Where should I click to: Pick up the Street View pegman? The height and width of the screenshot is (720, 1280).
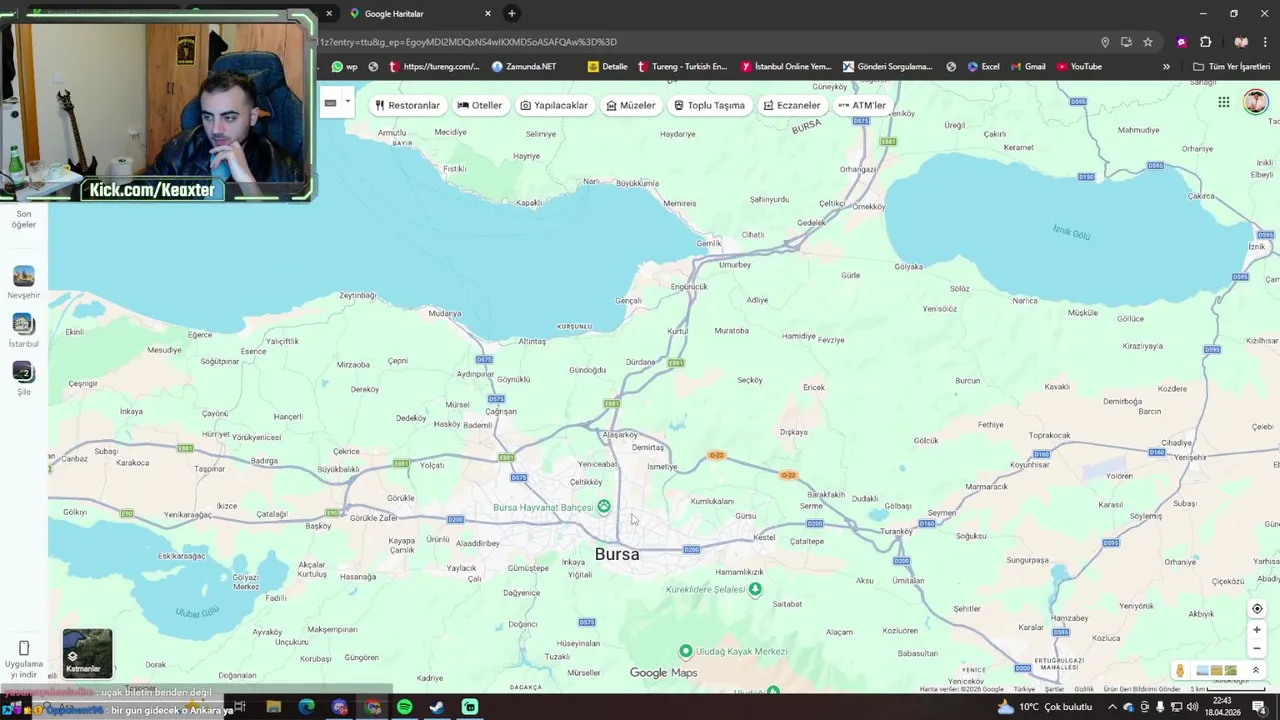1180,671
